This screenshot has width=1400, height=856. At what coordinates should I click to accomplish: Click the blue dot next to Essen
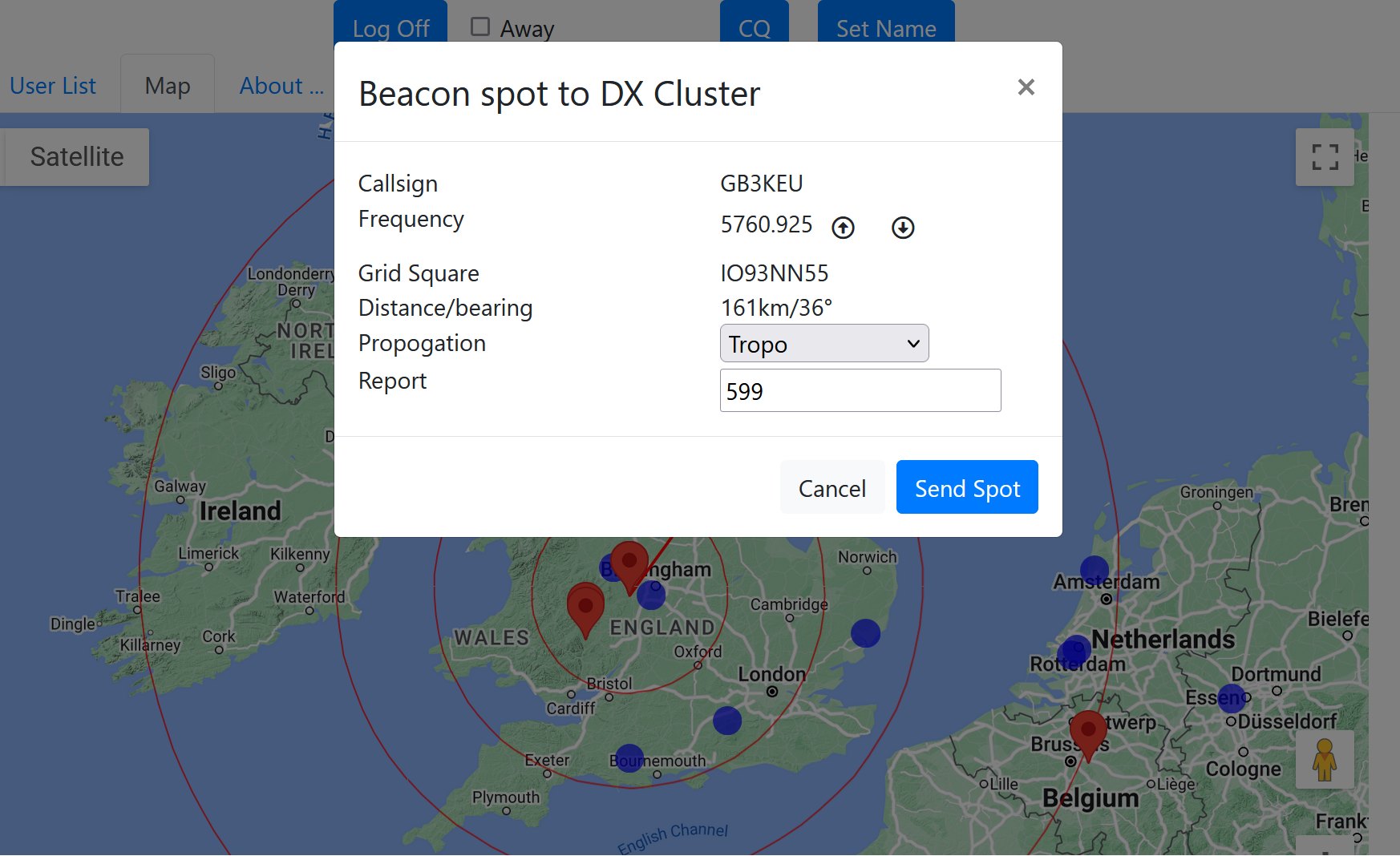tap(1232, 698)
